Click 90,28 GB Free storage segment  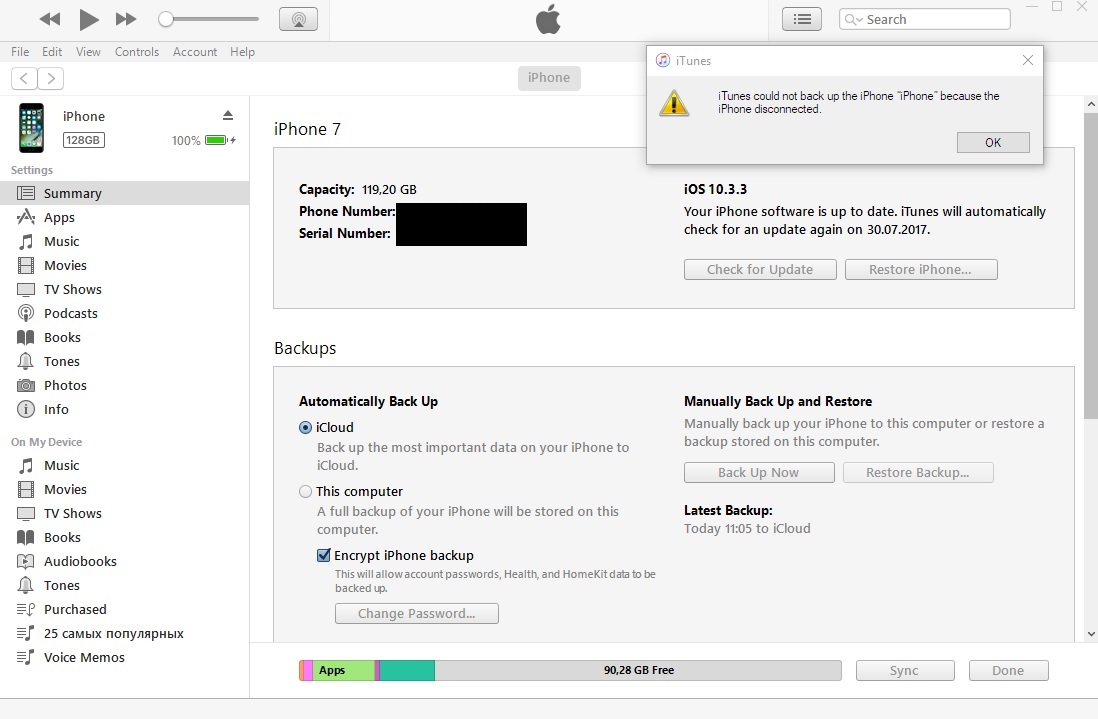pyautogui.click(x=638, y=670)
